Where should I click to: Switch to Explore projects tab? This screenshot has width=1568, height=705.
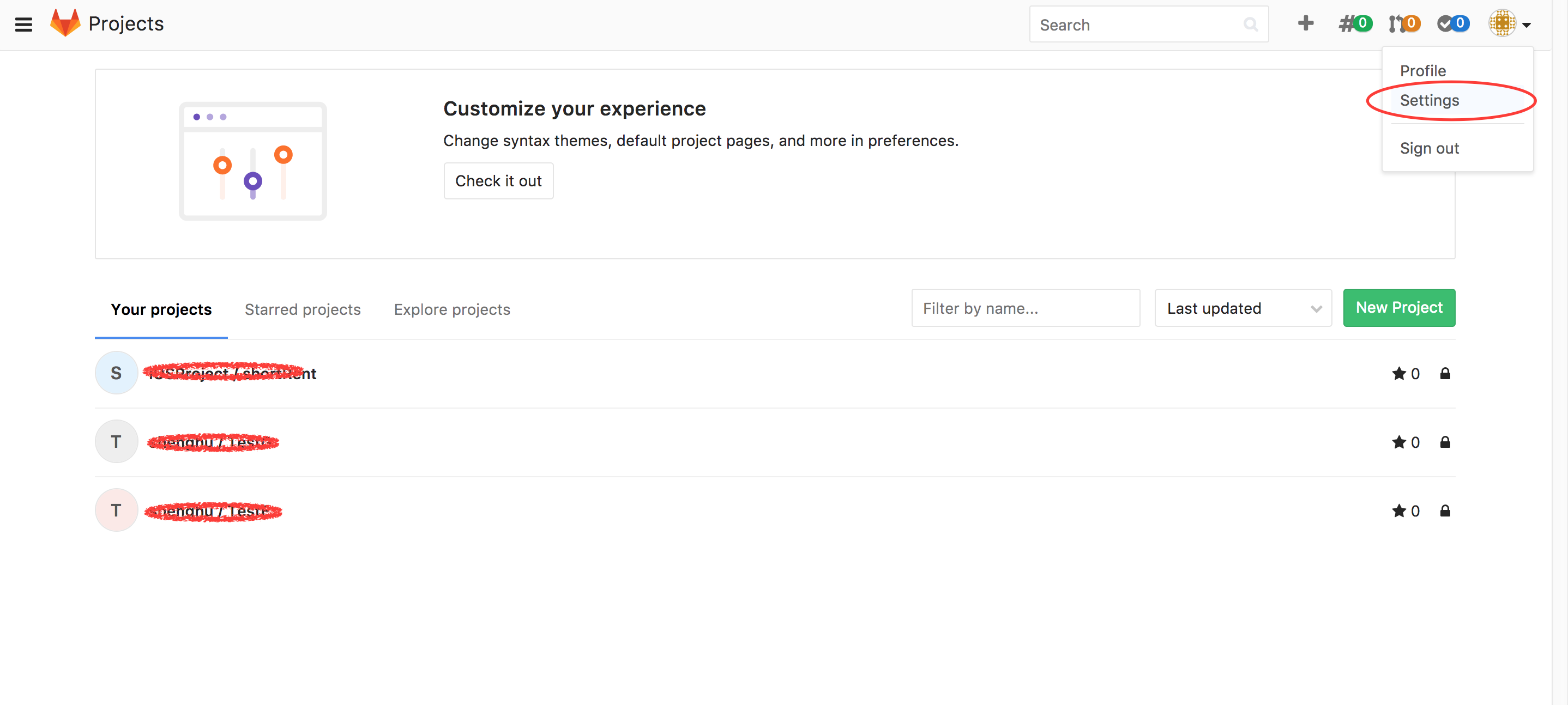pyautogui.click(x=451, y=309)
